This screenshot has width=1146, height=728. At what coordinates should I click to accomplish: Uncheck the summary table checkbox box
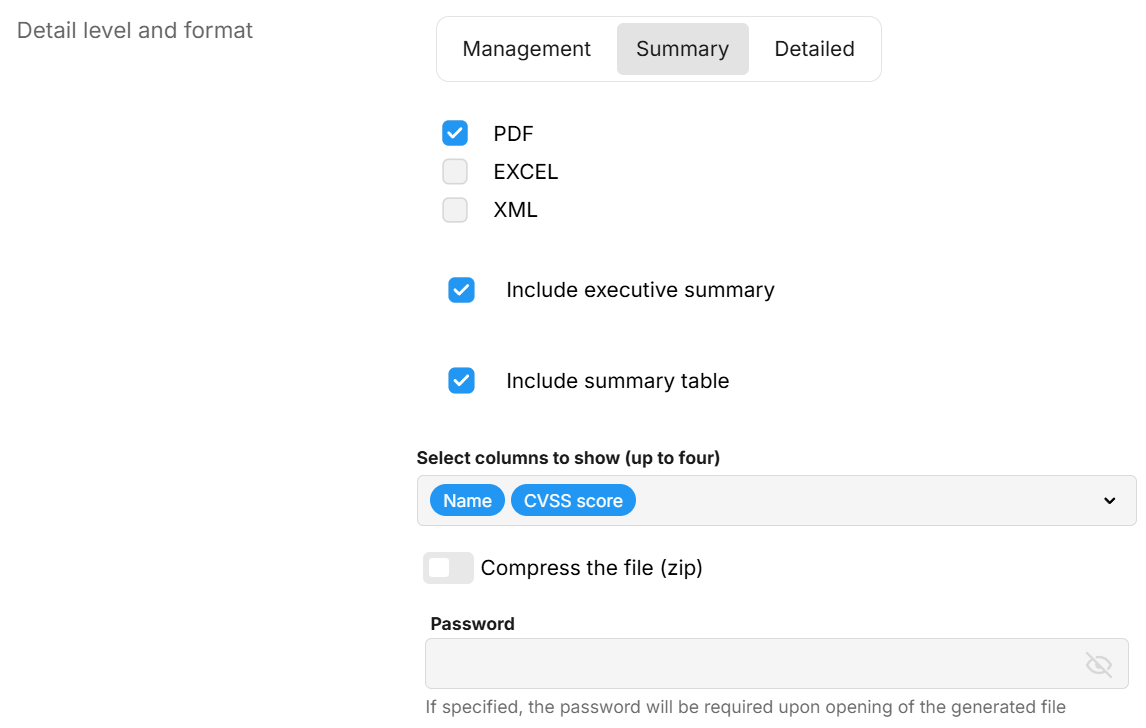pos(461,381)
